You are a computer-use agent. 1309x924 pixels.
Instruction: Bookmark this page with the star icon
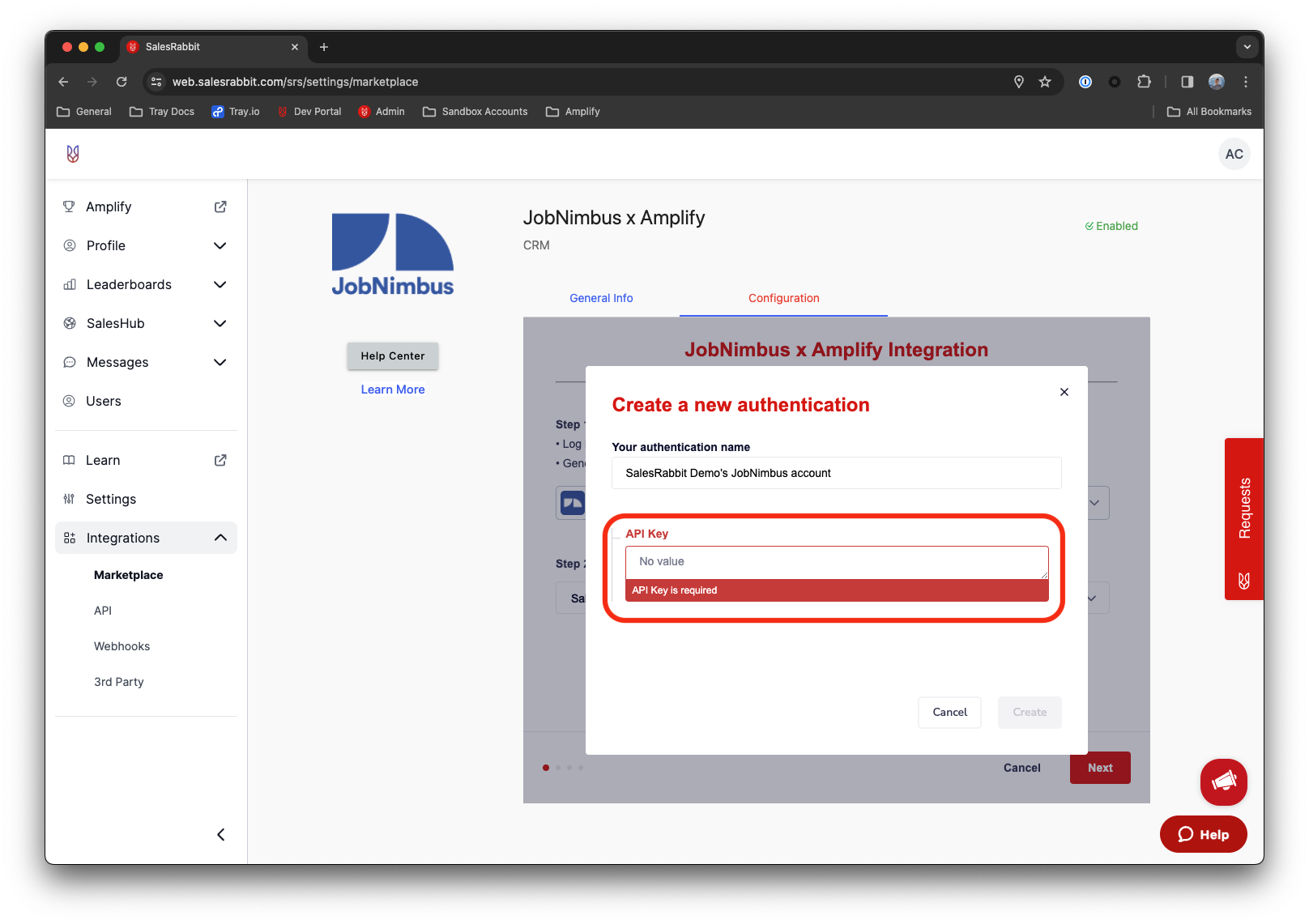point(1045,82)
